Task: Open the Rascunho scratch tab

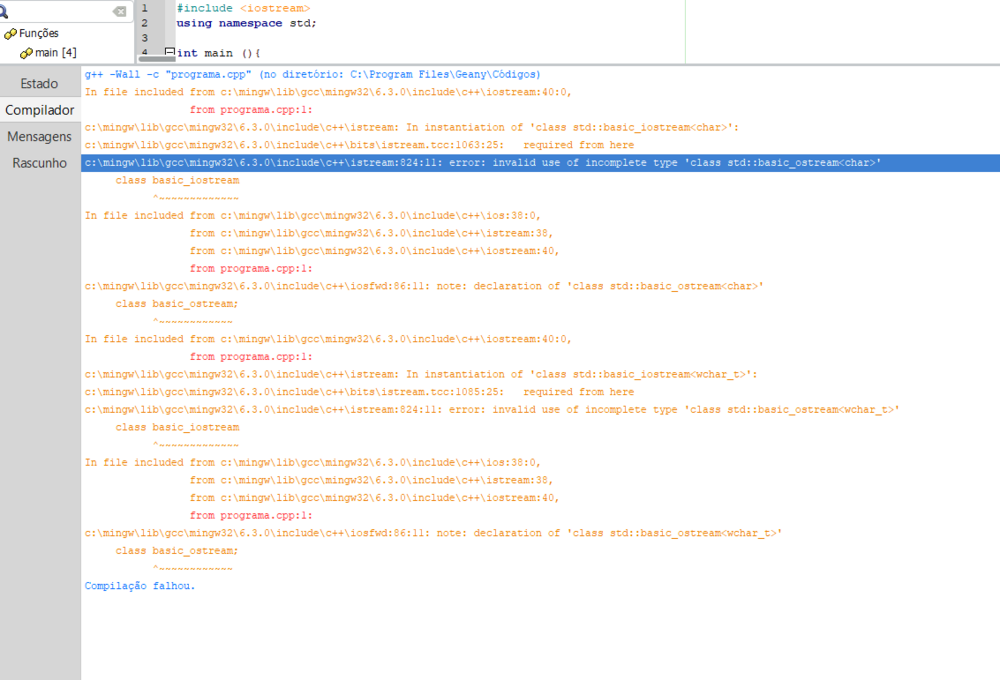Action: pos(39,162)
